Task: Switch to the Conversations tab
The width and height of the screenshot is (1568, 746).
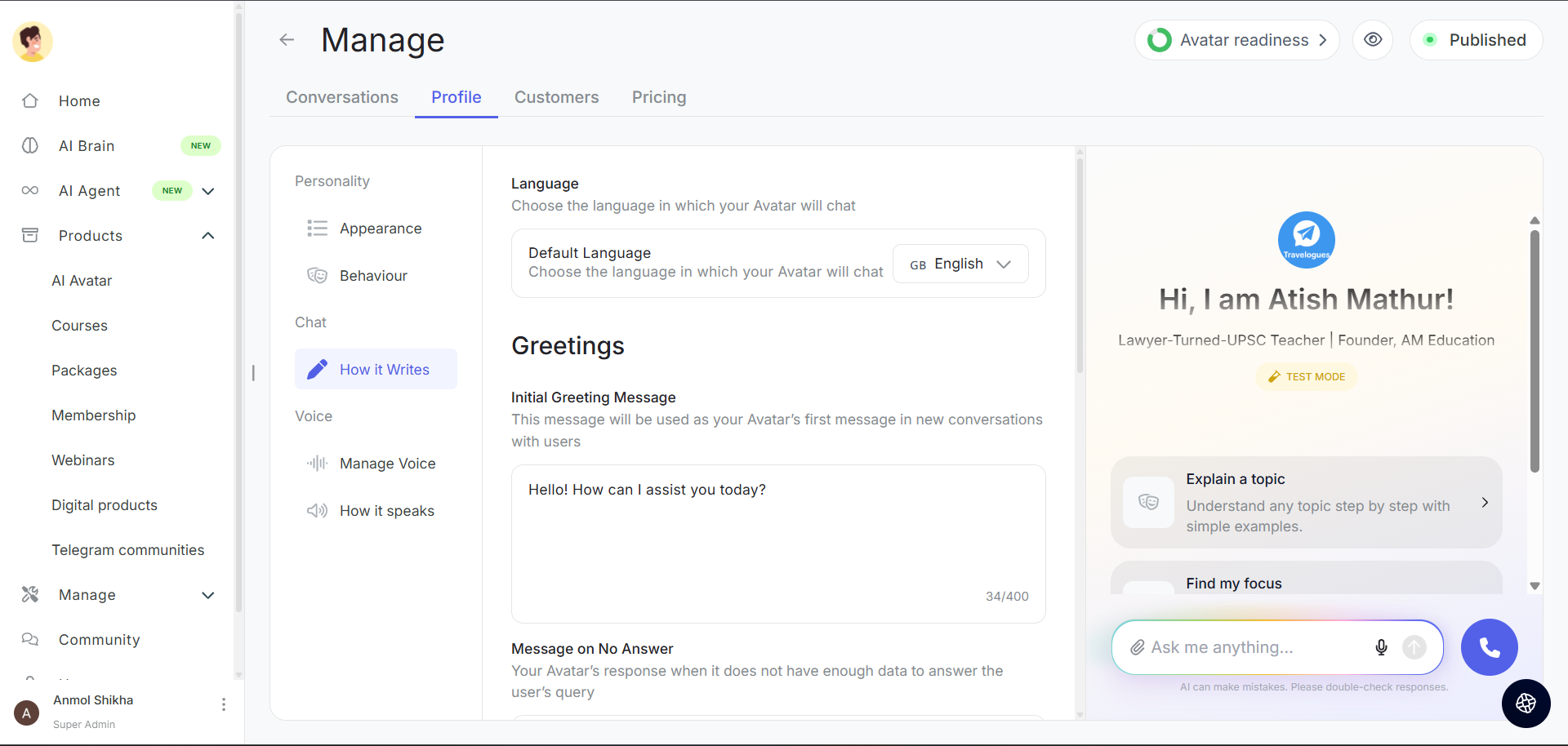Action: tap(342, 97)
